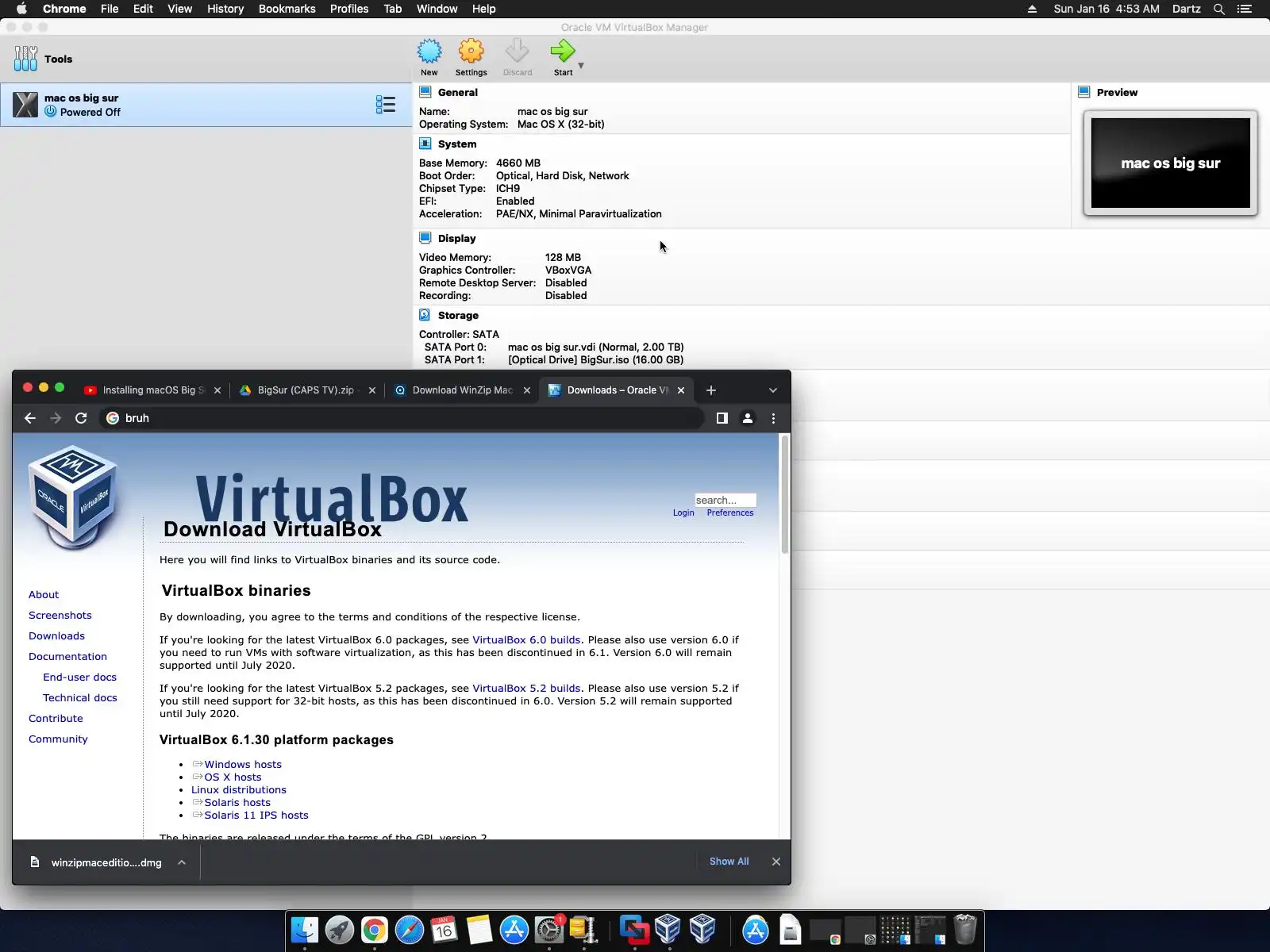The width and height of the screenshot is (1270, 952).
Task: Open Spotlight search in the menu bar
Action: [x=1219, y=9]
